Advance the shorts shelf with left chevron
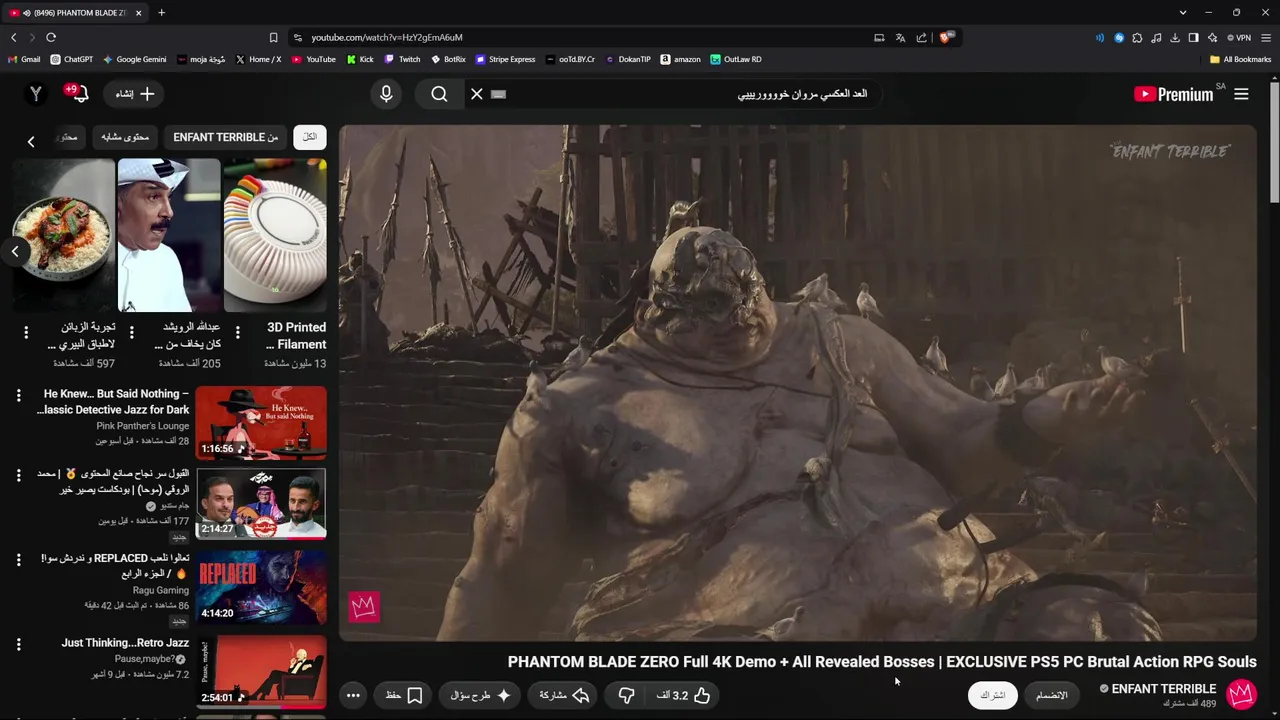This screenshot has height=720, width=1280. point(15,251)
